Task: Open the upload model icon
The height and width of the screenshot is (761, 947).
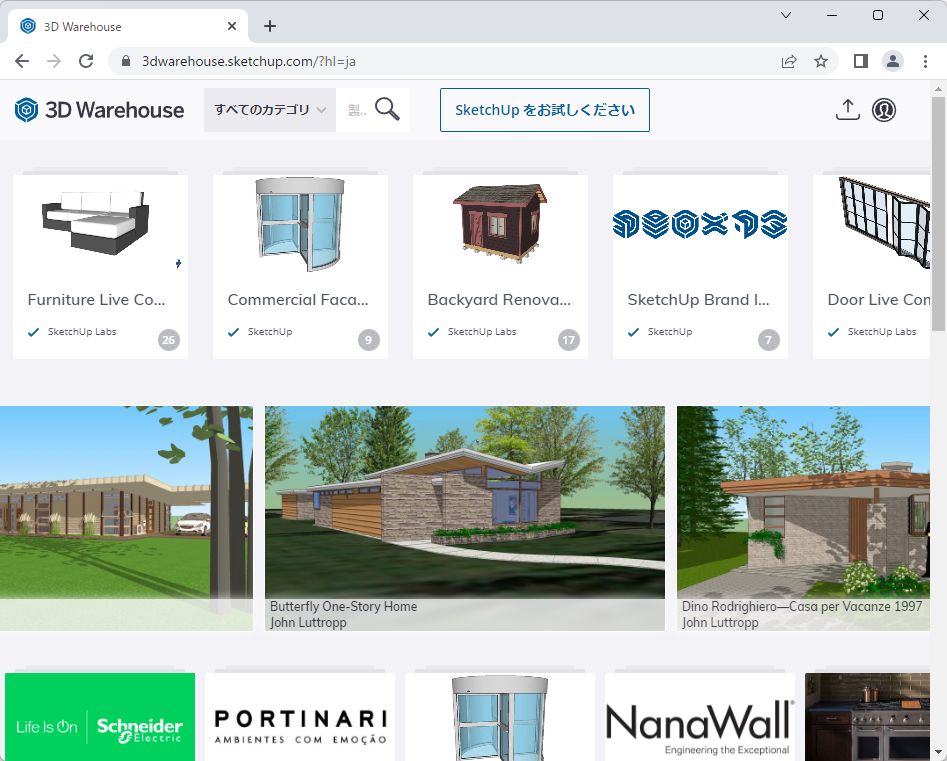Action: tap(847, 110)
